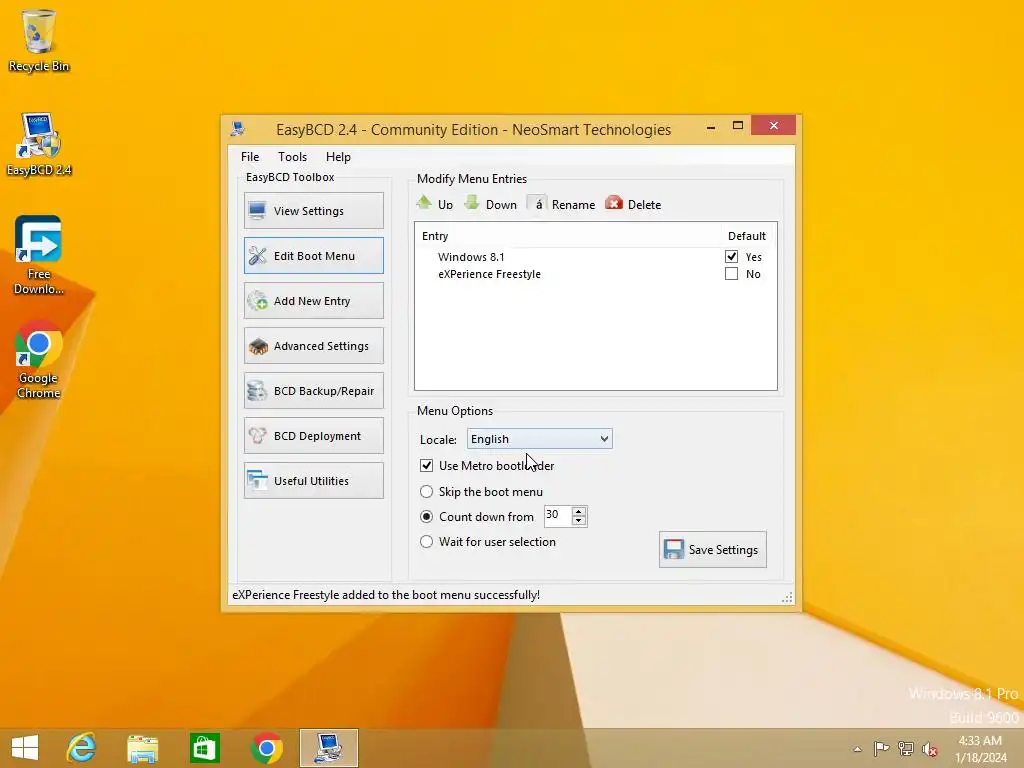
Task: Open Chrome from the taskbar
Action: click(266, 748)
